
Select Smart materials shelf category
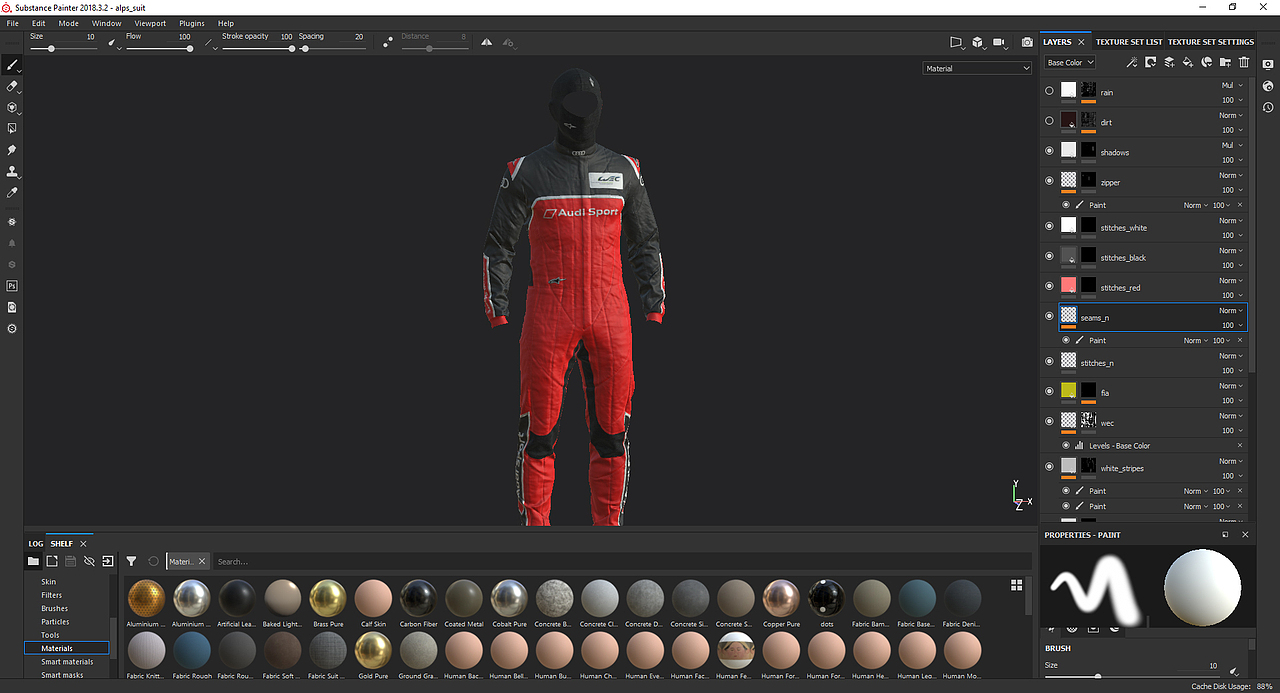click(67, 662)
